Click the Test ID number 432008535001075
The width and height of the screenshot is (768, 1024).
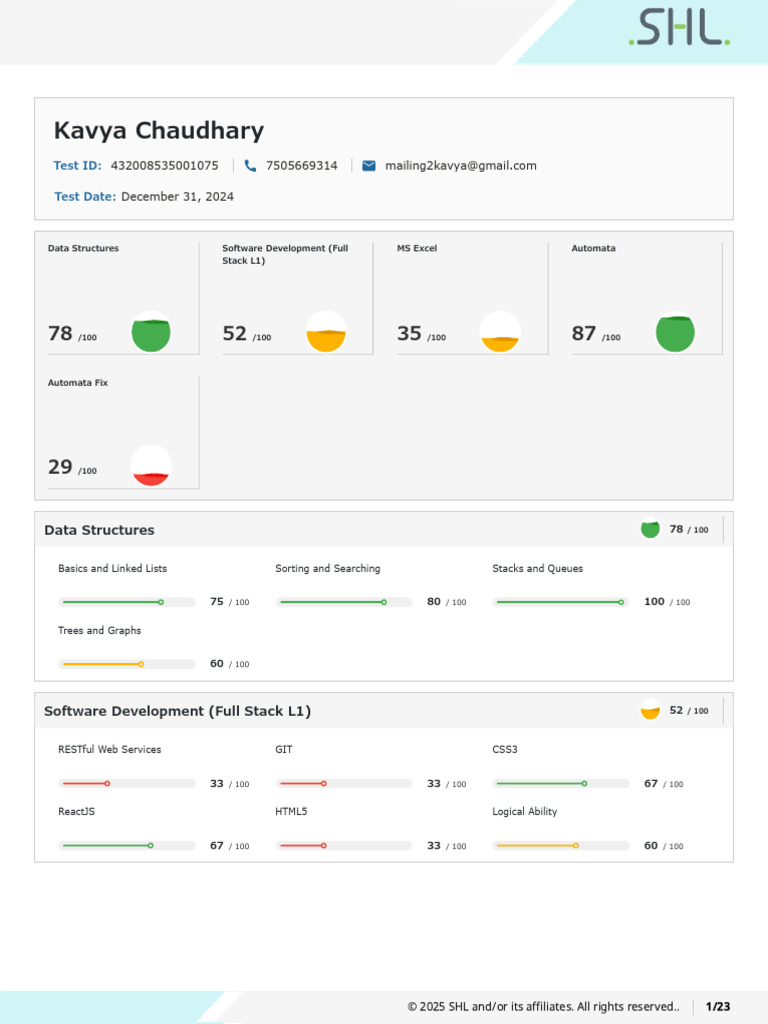pyautogui.click(x=164, y=166)
